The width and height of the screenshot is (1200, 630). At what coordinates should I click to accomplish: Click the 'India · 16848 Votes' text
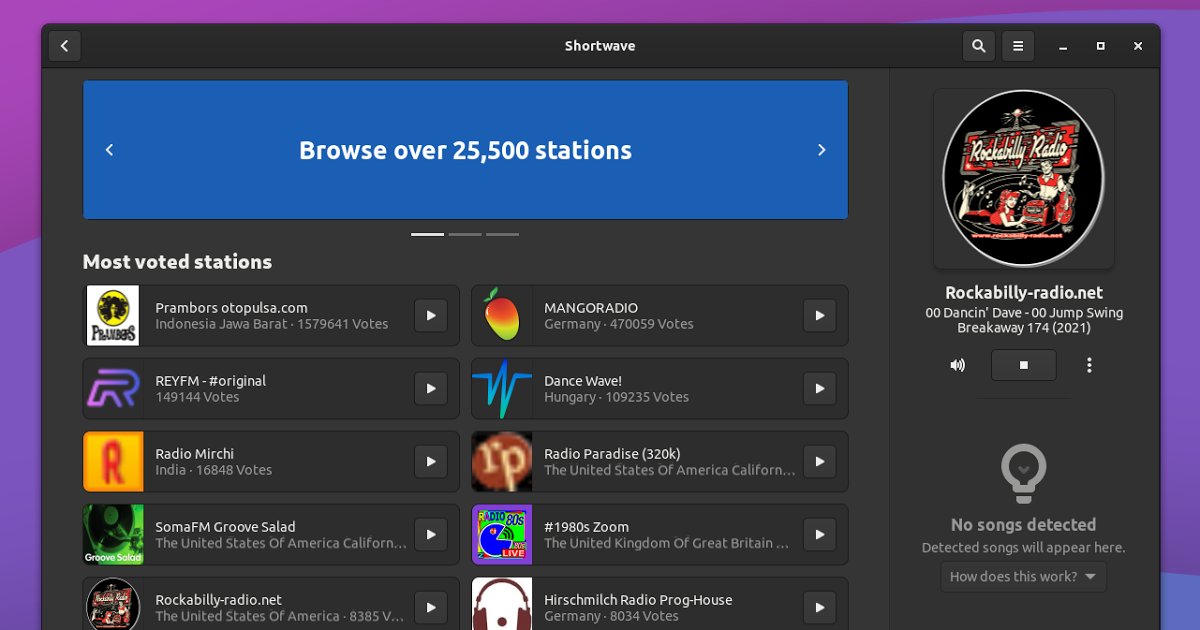[x=213, y=470]
